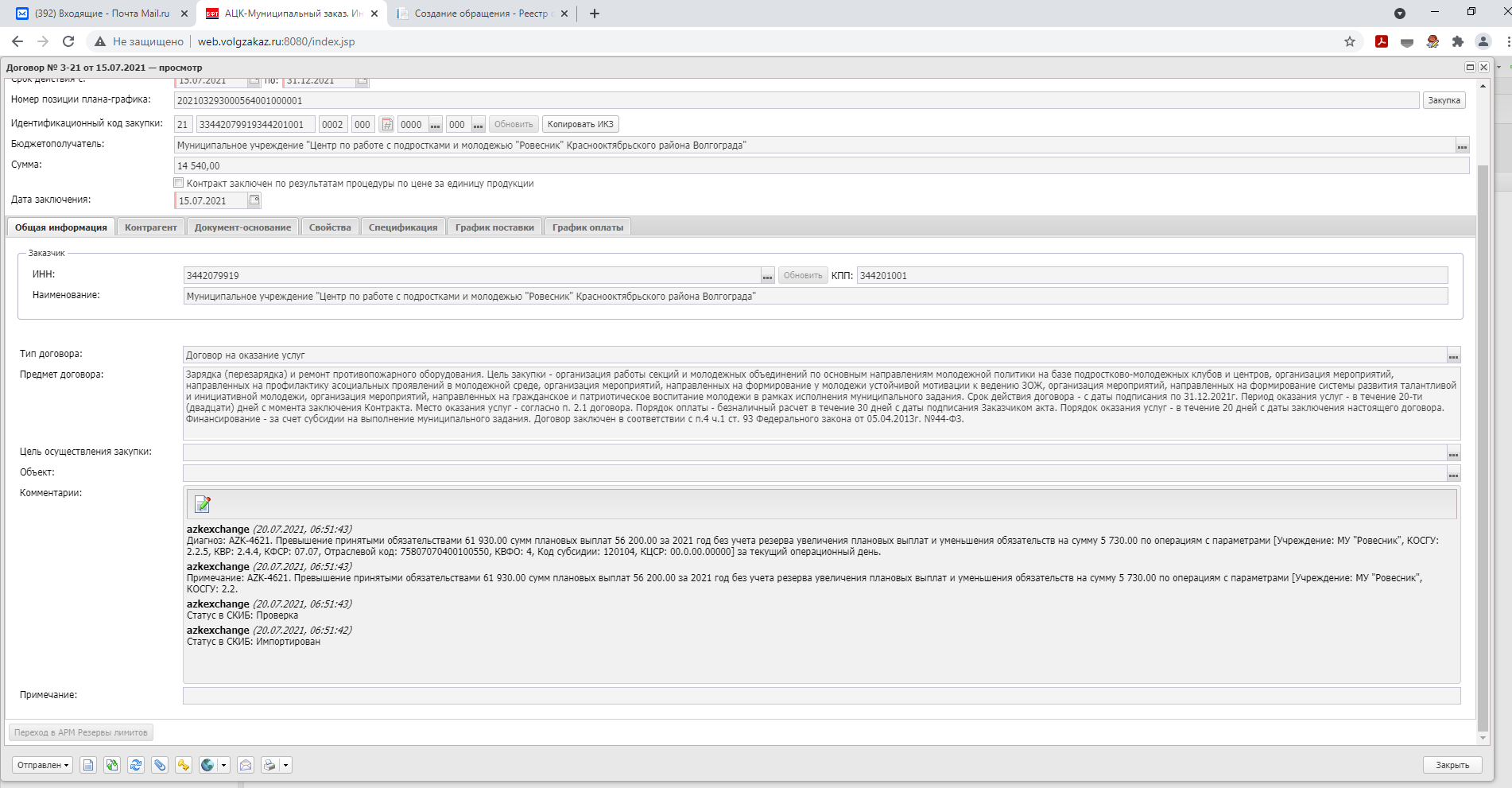This screenshot has width=1512, height=788.
Task: Click the Закрыть button
Action: point(1452,765)
